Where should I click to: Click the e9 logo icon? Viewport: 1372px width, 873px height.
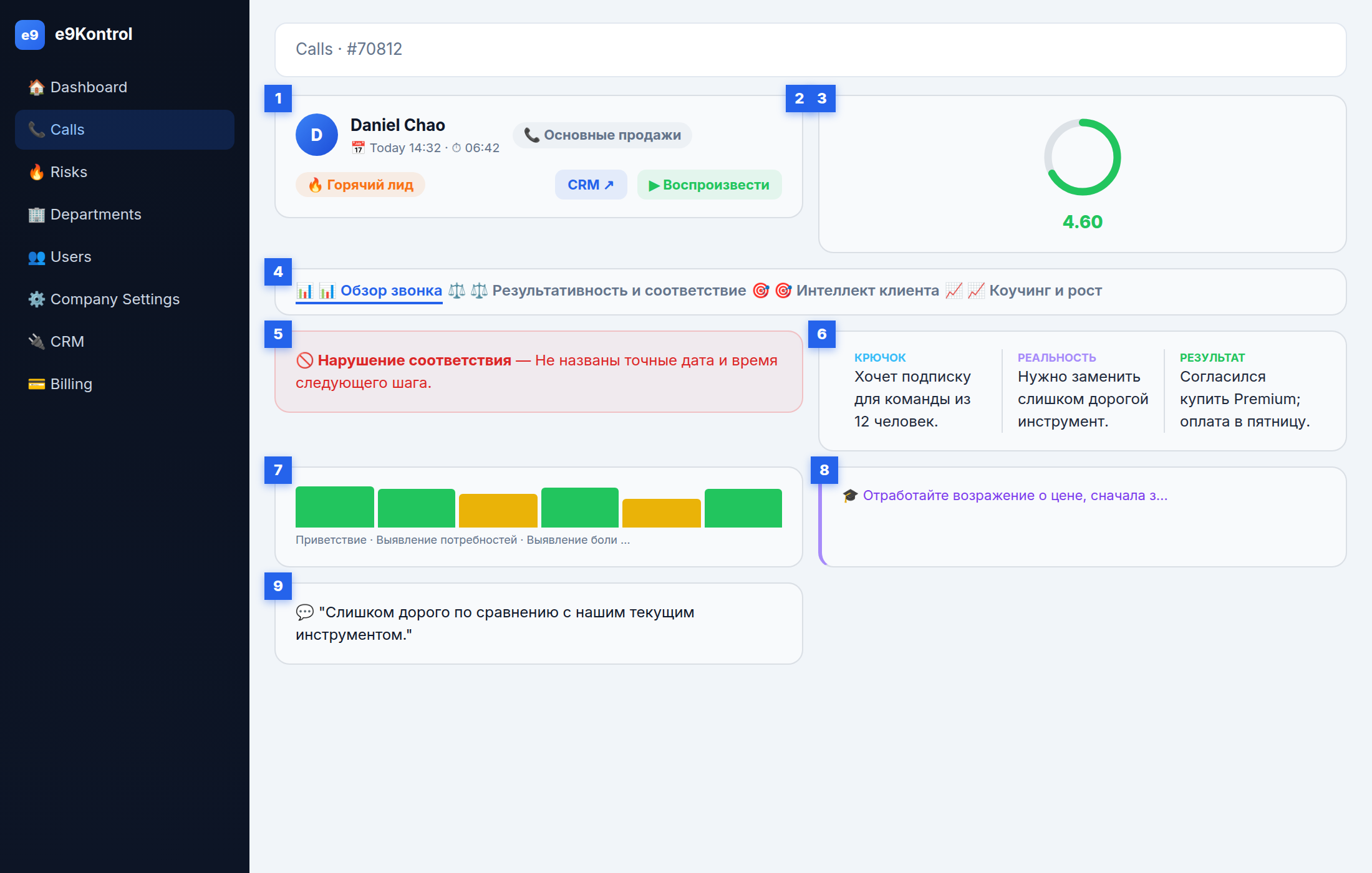point(30,34)
